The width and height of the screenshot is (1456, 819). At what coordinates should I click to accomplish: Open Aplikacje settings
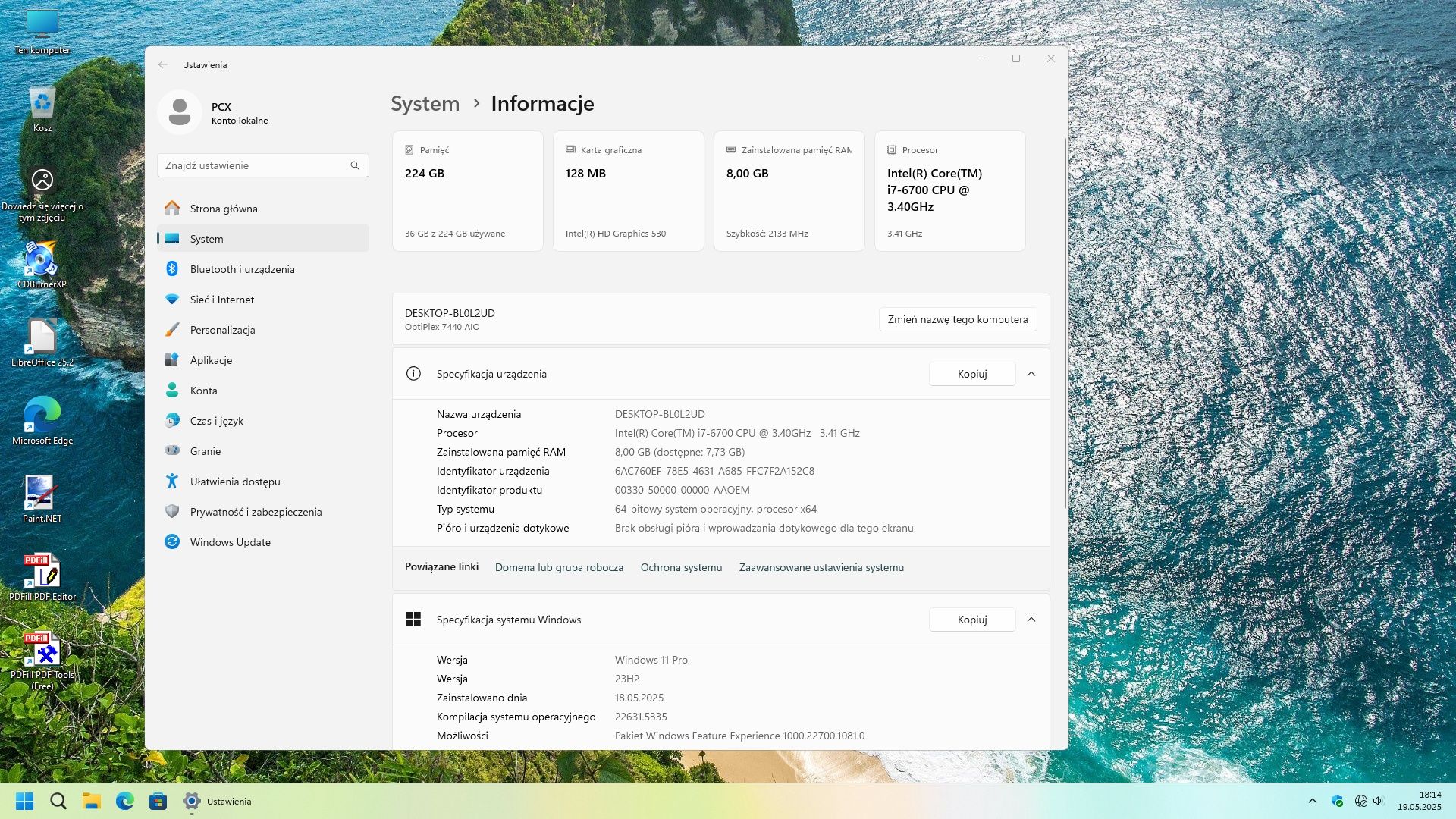click(x=262, y=360)
